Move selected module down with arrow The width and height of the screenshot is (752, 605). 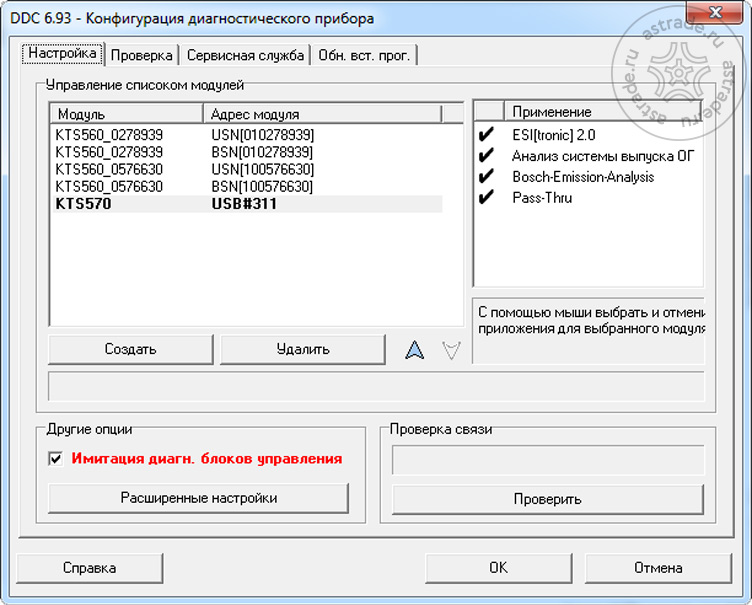point(451,350)
